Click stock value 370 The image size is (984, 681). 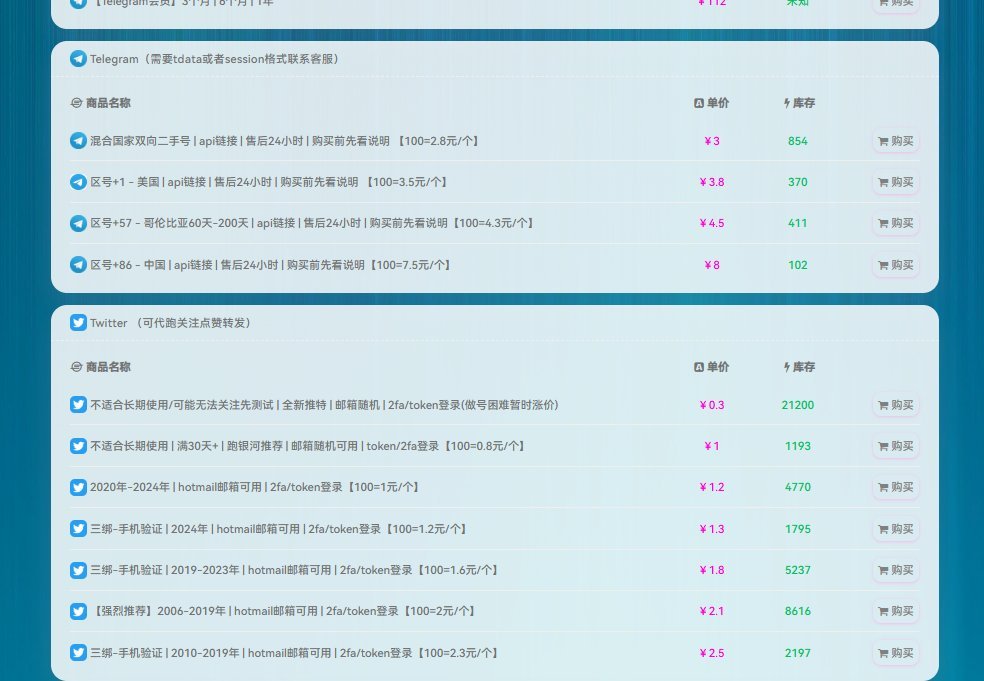(798, 182)
